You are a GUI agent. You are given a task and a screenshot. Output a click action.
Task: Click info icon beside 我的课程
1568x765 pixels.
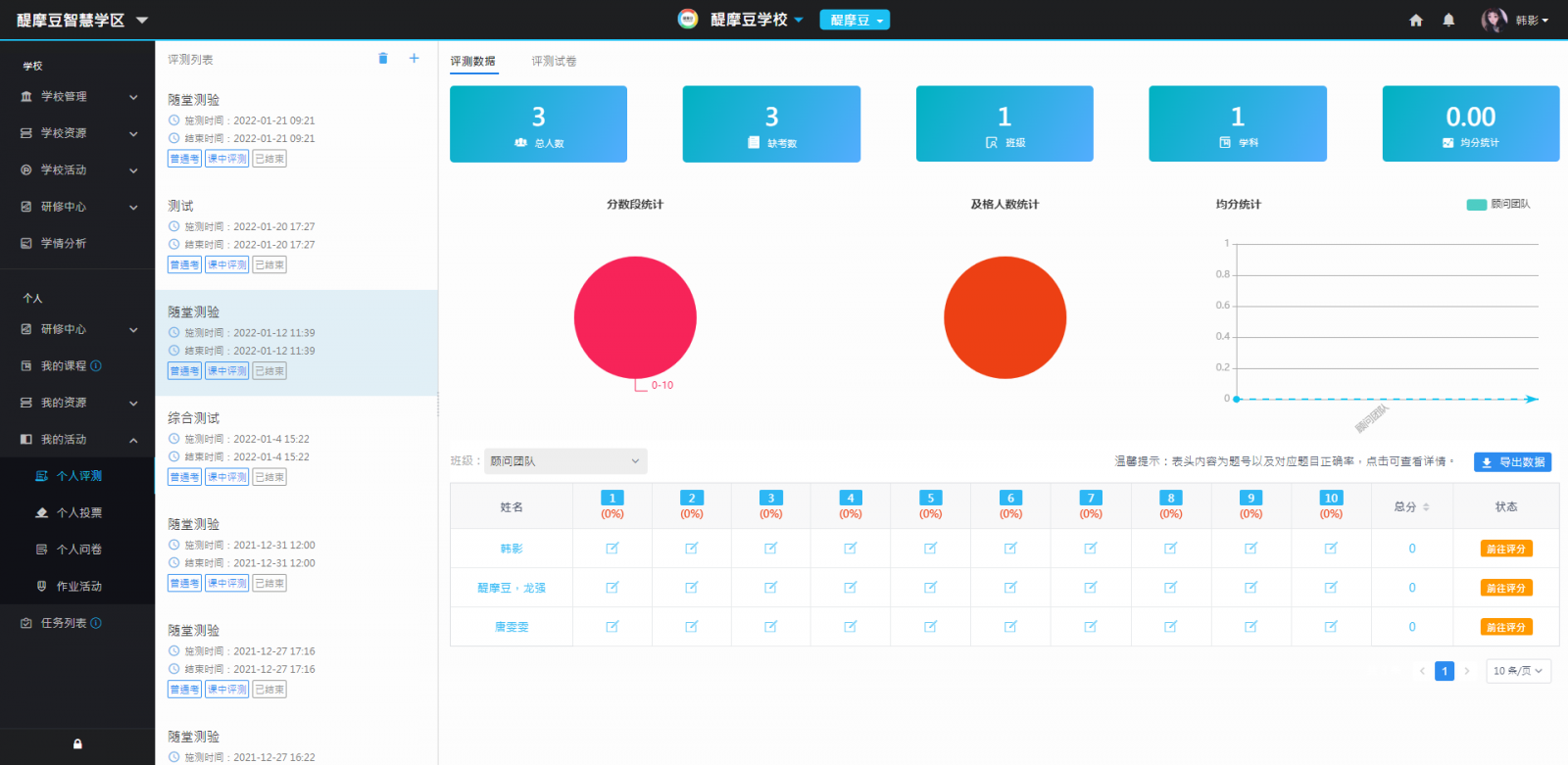point(96,366)
